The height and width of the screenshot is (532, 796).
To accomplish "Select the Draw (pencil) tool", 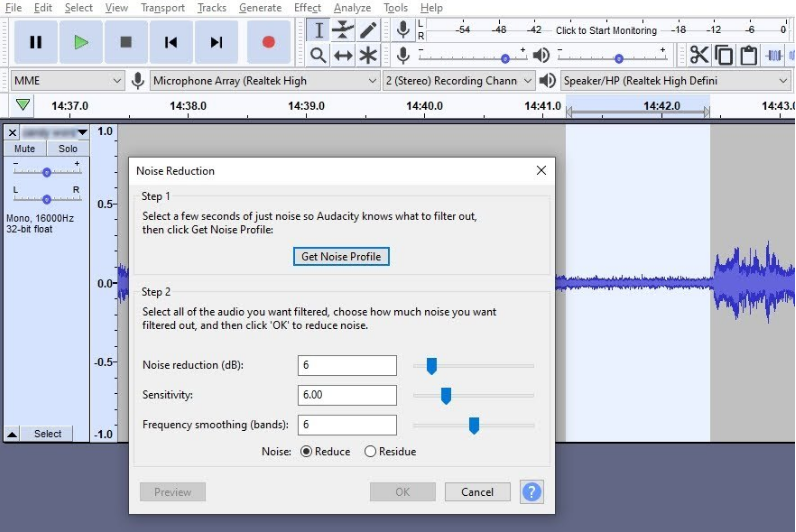I will [368, 30].
